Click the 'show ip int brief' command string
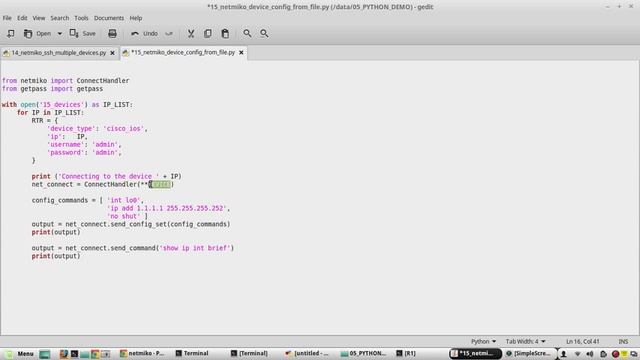 click(196, 248)
